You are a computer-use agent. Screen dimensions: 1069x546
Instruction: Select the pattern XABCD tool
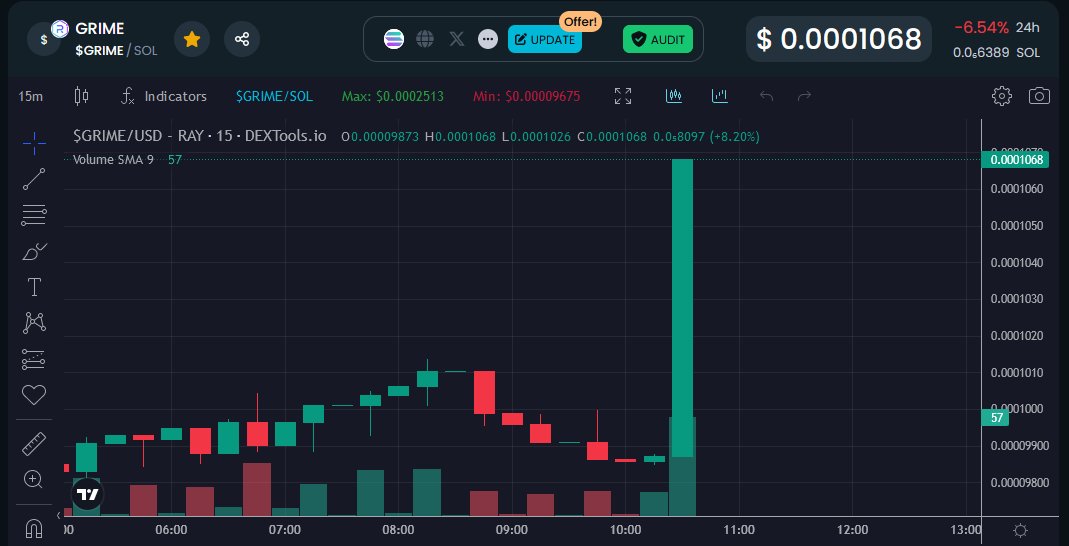pyautogui.click(x=34, y=323)
